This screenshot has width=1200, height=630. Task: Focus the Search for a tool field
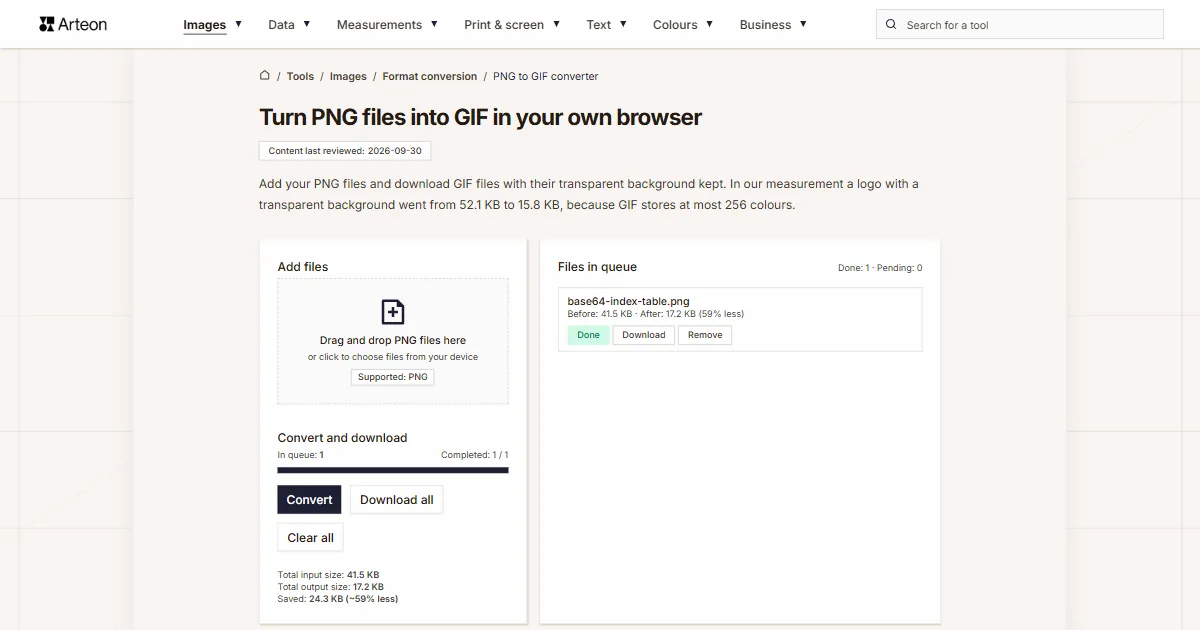click(1020, 25)
